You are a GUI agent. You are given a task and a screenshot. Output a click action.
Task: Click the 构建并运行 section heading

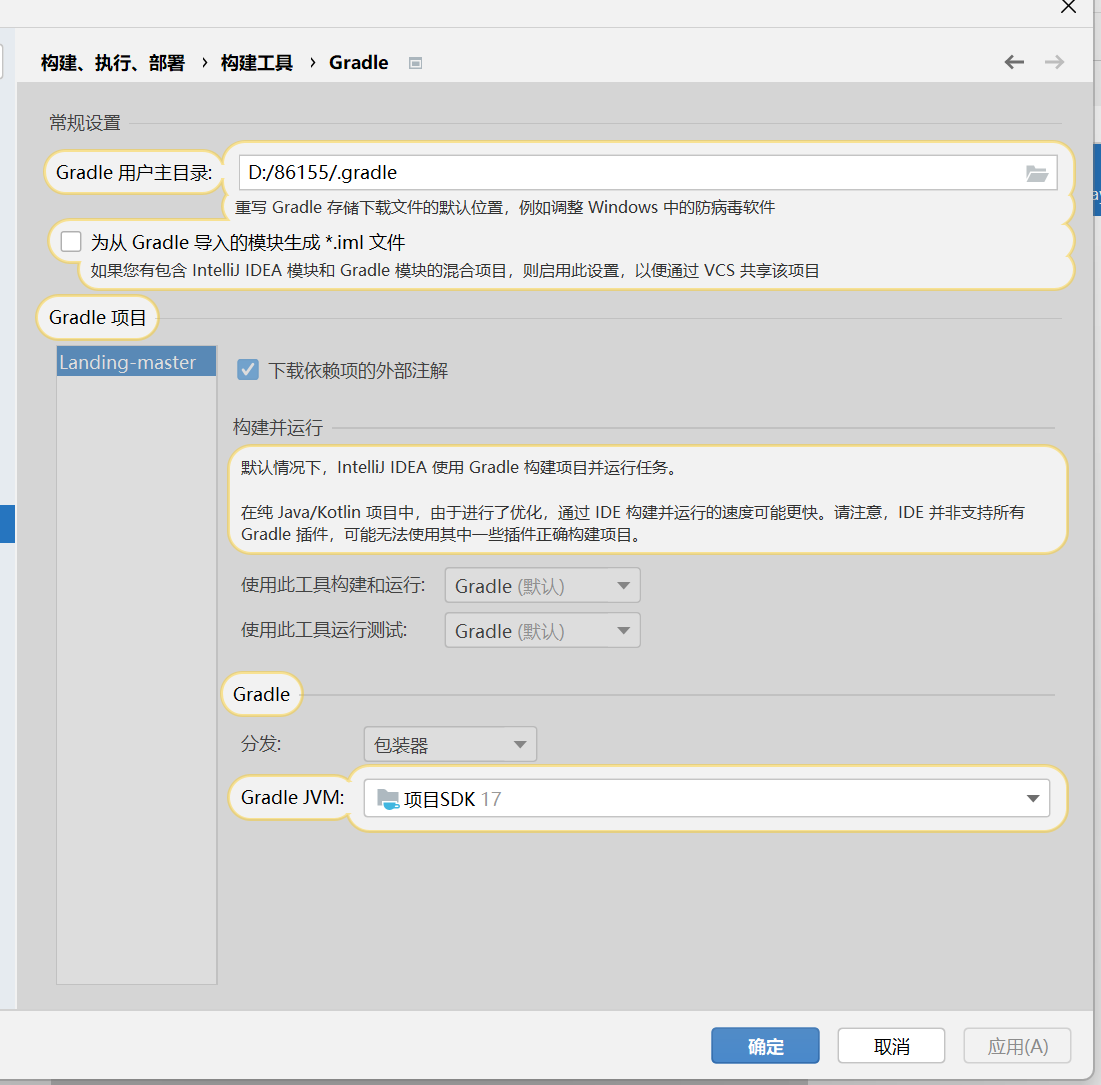point(277,427)
